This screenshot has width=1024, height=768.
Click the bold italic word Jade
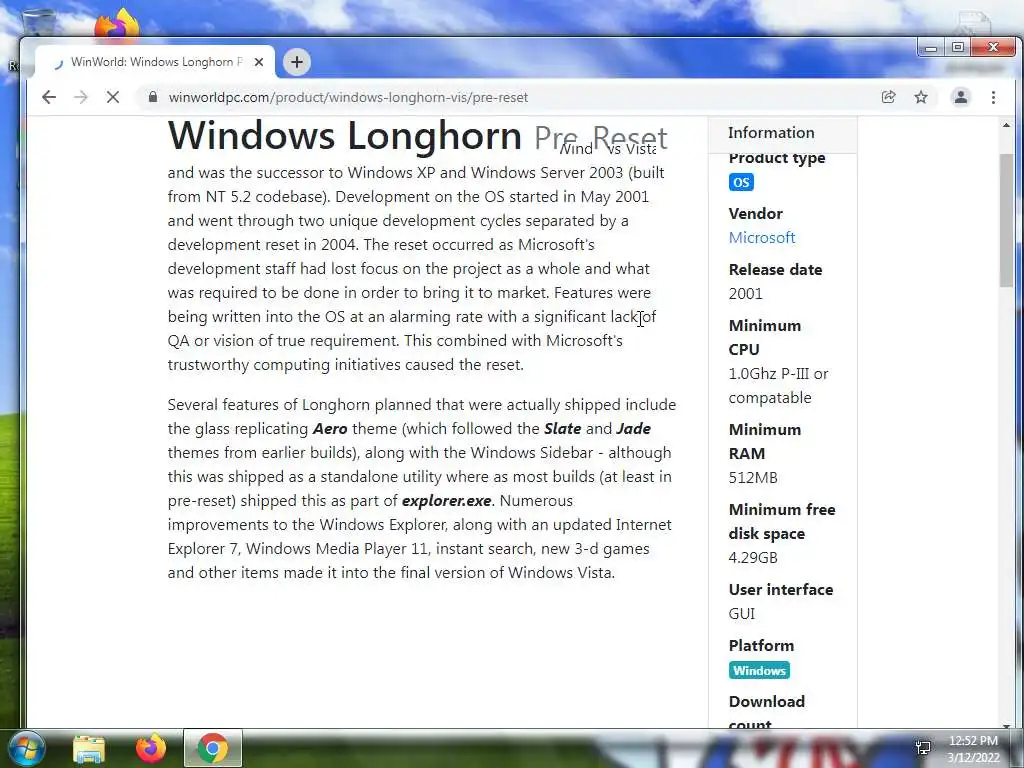pyautogui.click(x=633, y=428)
